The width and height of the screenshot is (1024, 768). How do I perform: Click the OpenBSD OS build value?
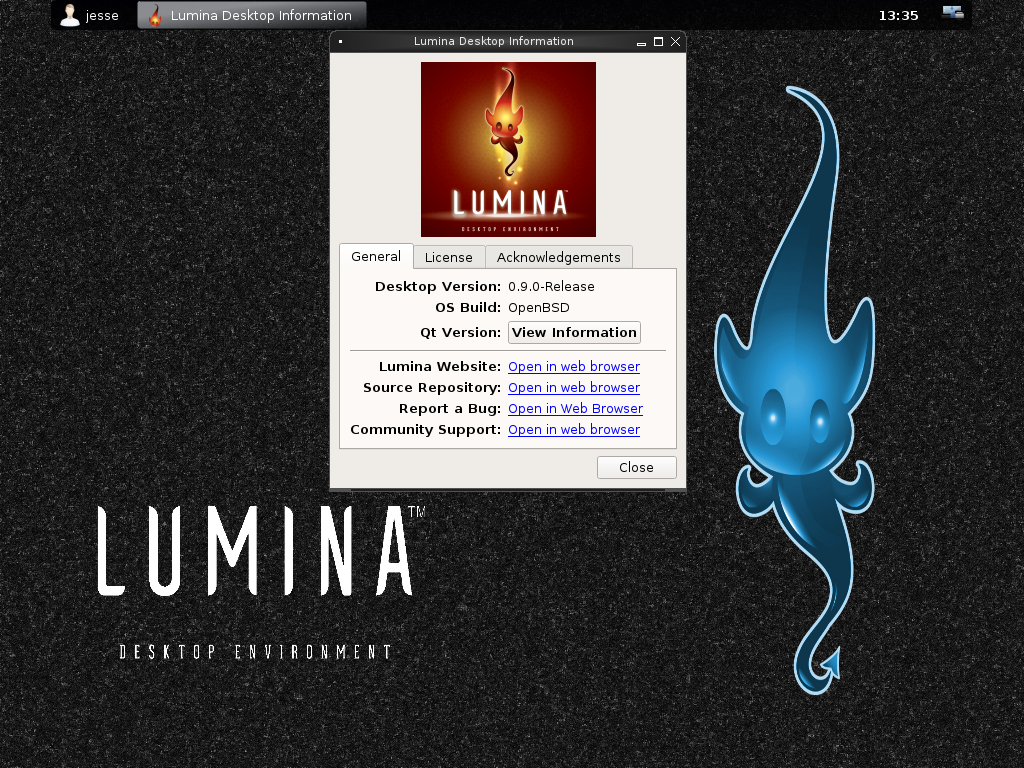click(x=539, y=308)
